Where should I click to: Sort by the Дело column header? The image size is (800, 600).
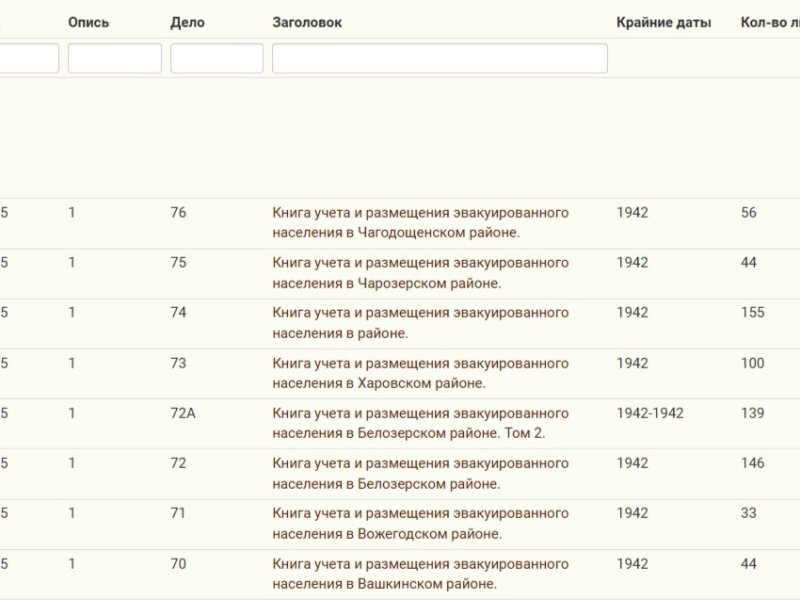click(x=187, y=22)
